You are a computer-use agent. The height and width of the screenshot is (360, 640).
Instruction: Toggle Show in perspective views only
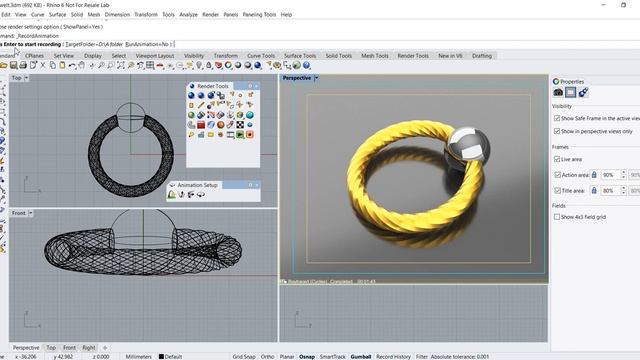tap(557, 131)
